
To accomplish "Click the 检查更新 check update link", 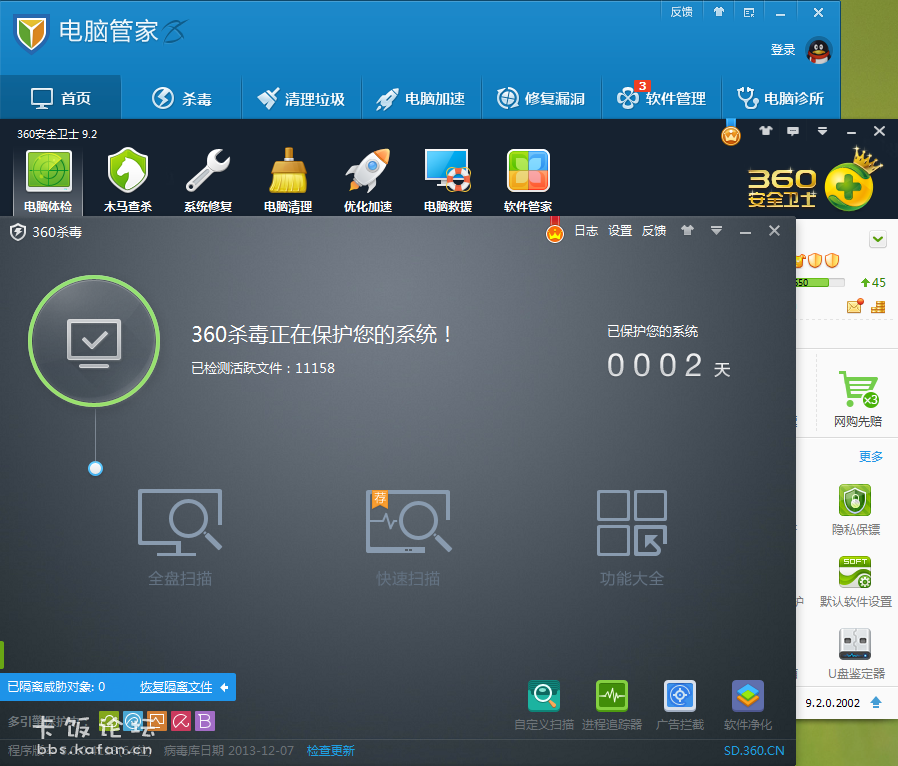I will (330, 751).
